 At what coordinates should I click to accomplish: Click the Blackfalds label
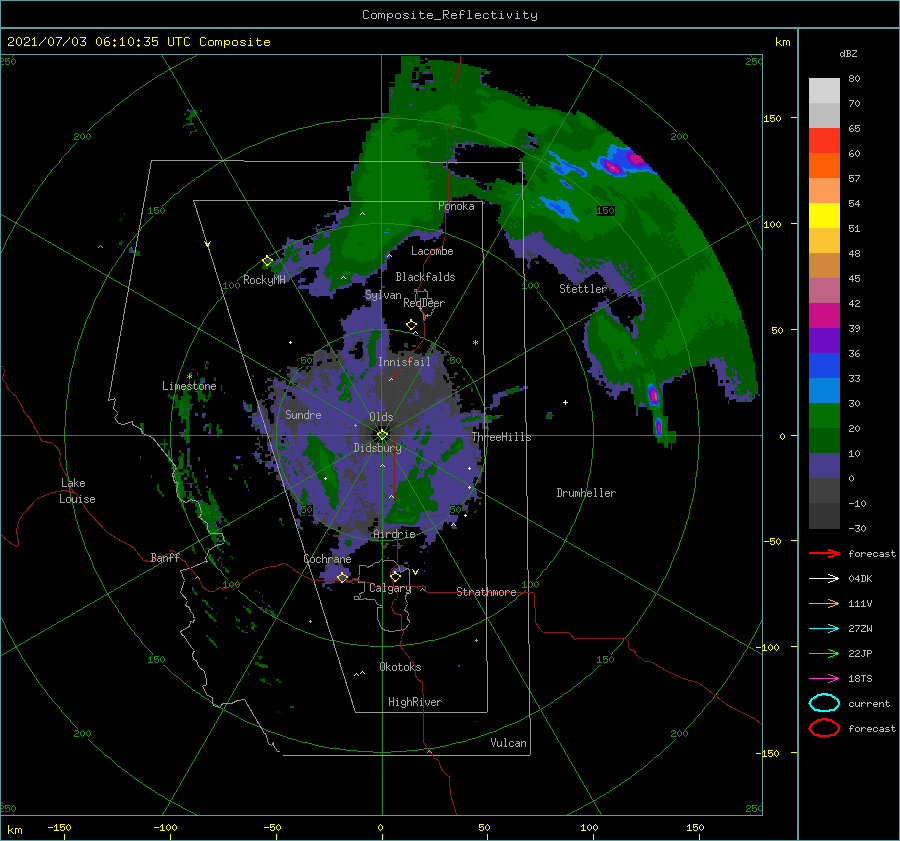click(425, 277)
